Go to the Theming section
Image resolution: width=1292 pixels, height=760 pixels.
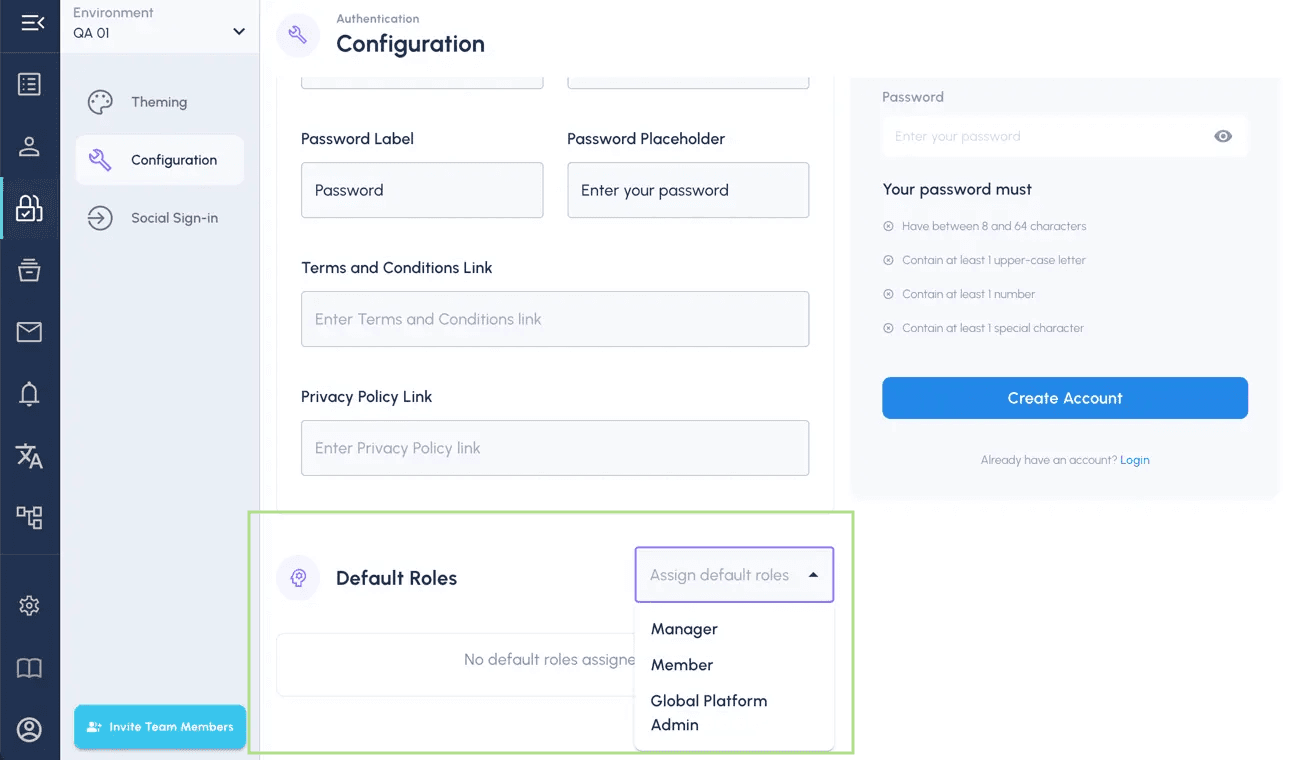tap(159, 102)
